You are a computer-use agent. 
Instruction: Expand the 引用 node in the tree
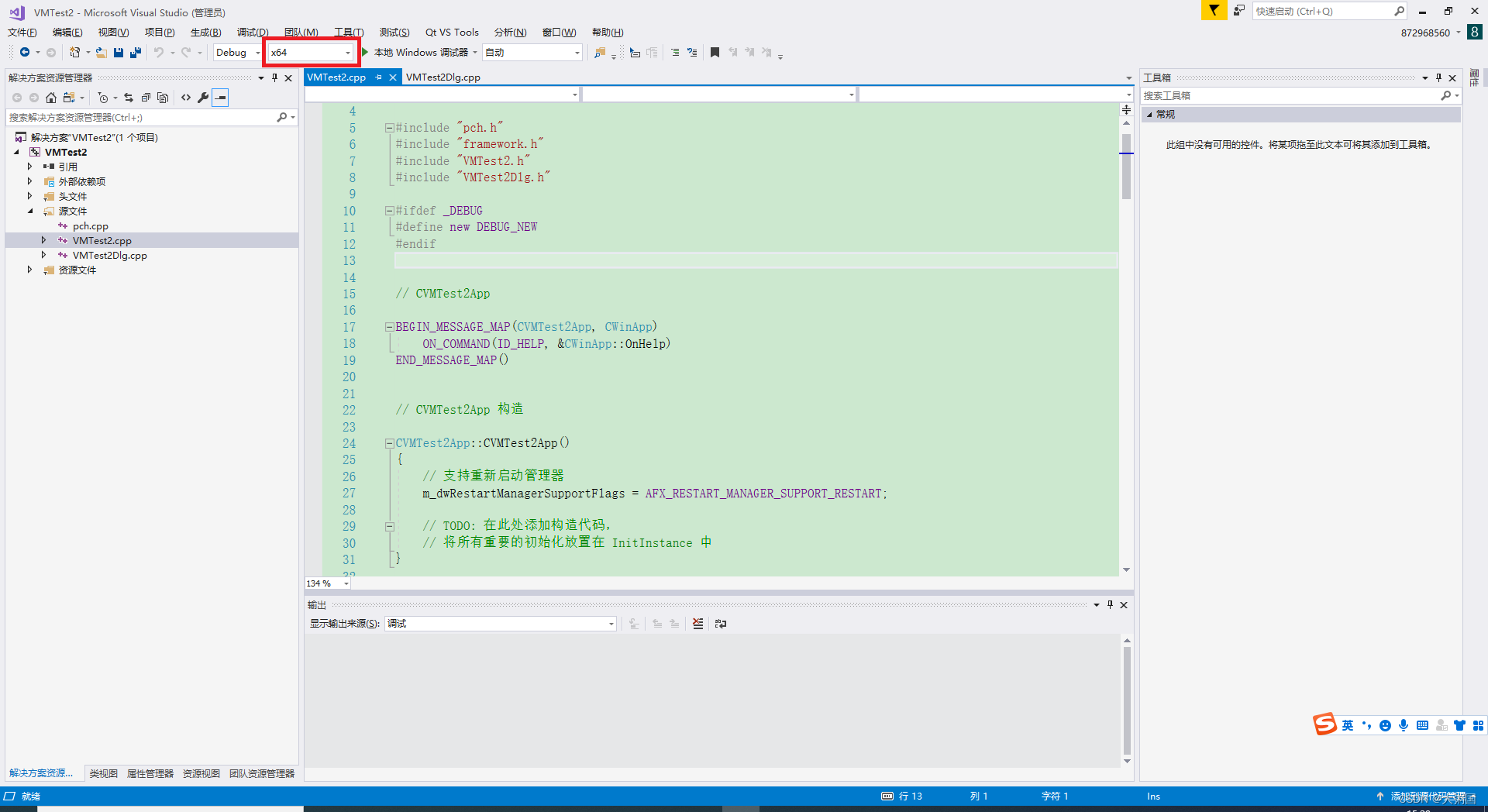click(30, 167)
